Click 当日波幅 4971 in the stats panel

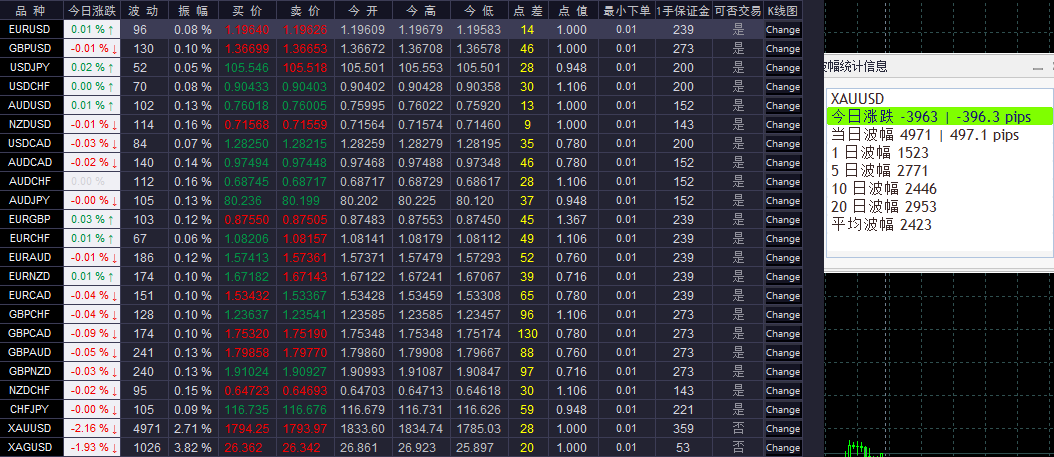pyautogui.click(x=925, y=134)
